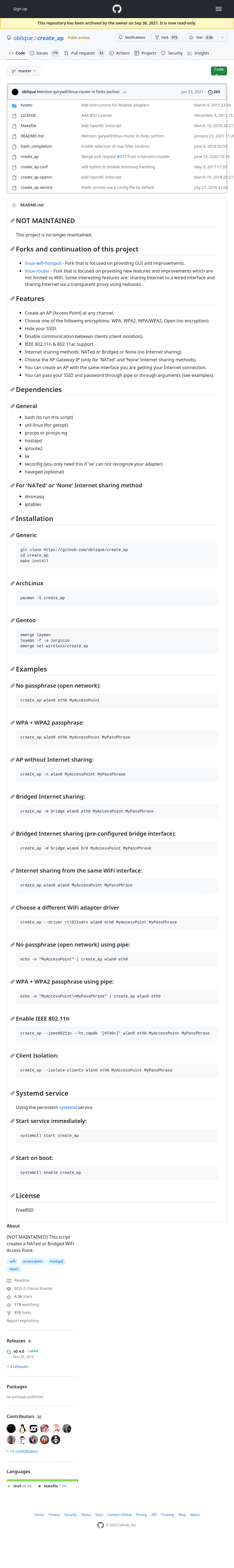The width and height of the screenshot is (234, 1568).
Task: Click the GitHub logo in header
Action: coord(117,9)
